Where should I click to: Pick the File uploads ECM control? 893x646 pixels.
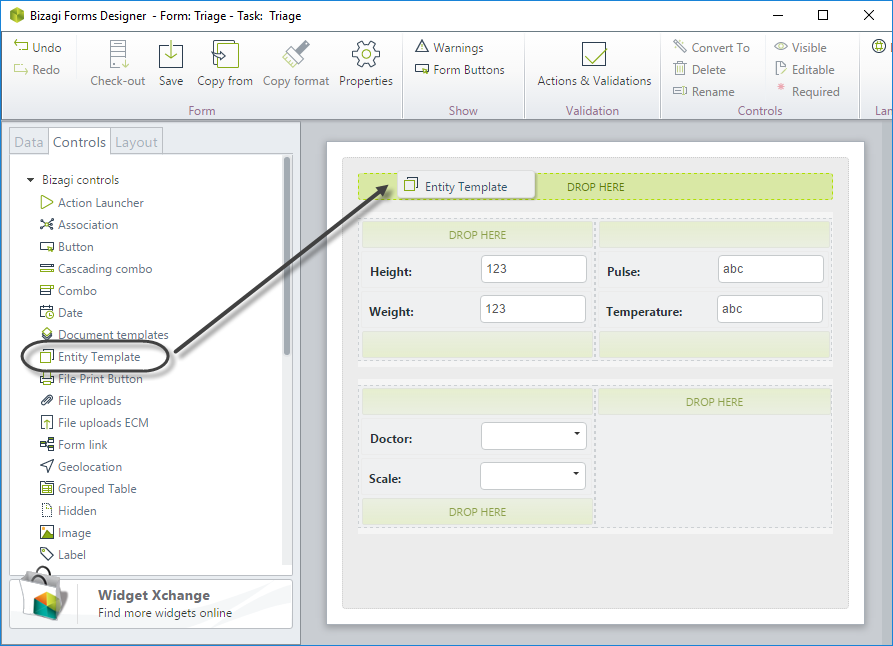(95, 423)
